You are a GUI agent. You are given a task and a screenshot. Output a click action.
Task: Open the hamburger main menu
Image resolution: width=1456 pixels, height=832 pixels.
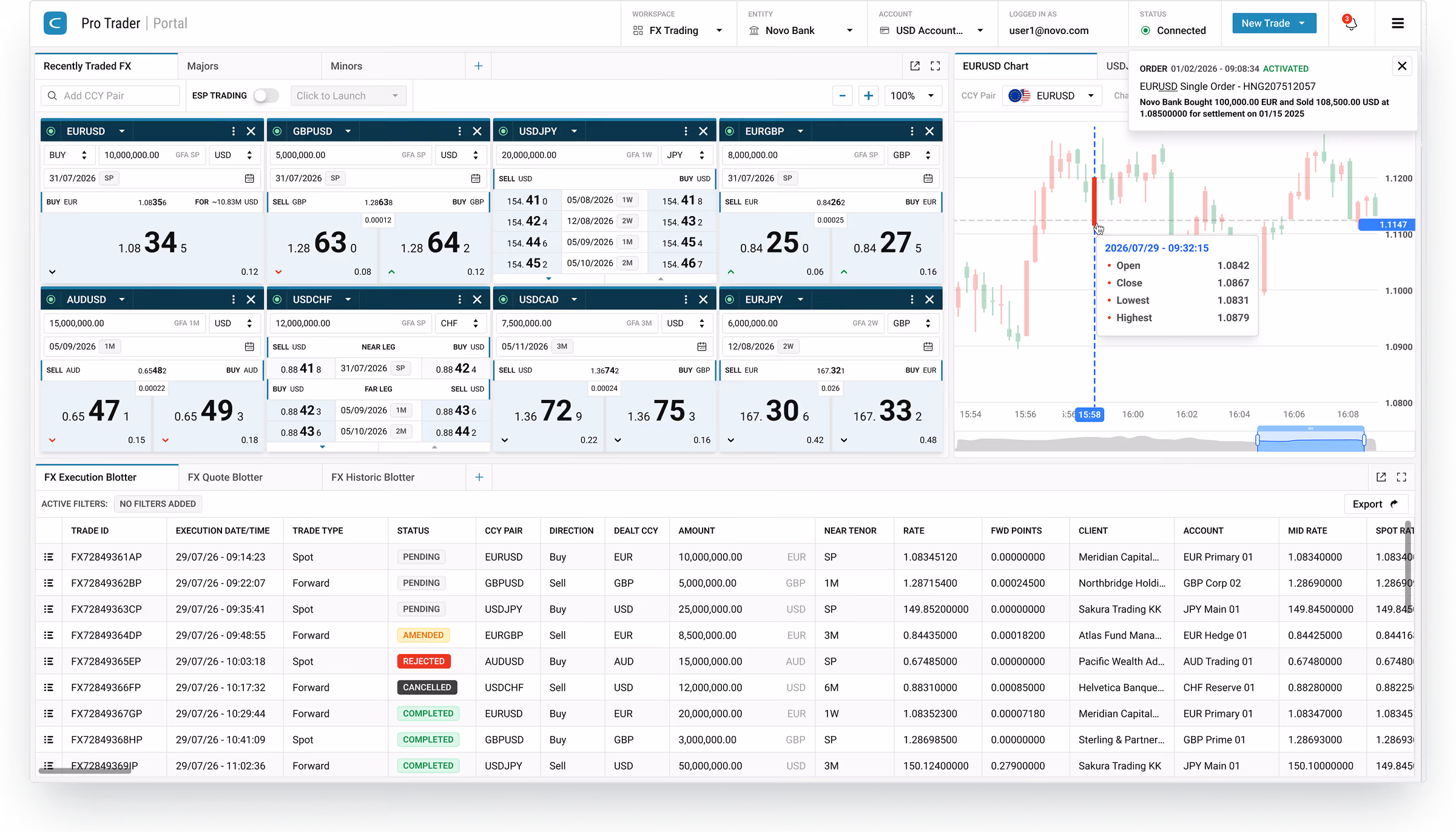click(x=1398, y=23)
